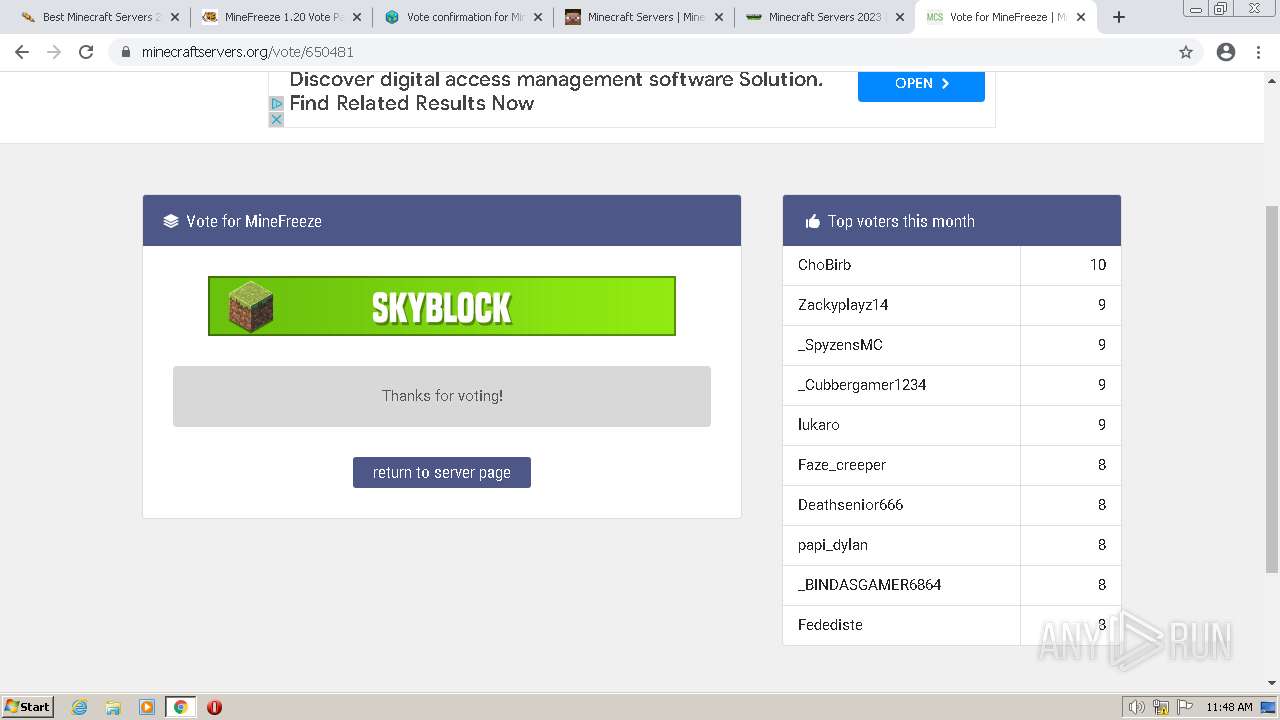Open the Chrome three-dot menu
The image size is (1280, 720).
coord(1259,52)
